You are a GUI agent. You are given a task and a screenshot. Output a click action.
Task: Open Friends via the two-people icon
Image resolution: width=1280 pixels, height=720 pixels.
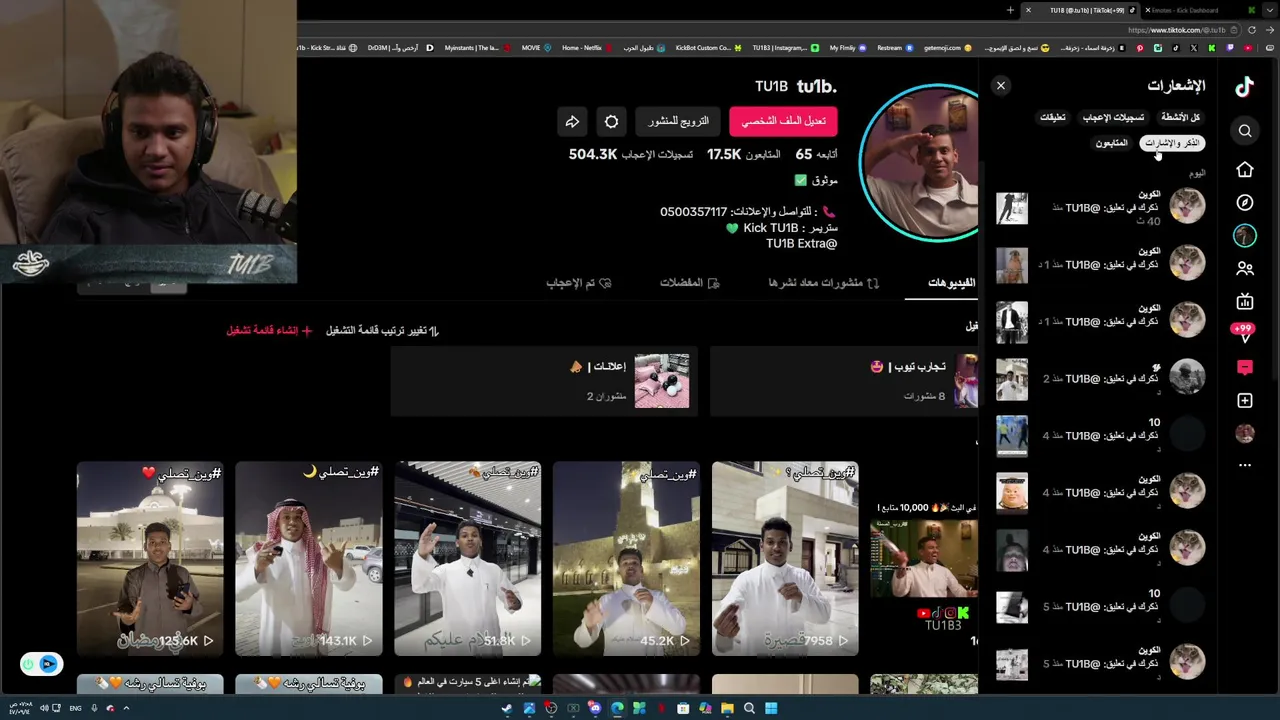[x=1245, y=268]
